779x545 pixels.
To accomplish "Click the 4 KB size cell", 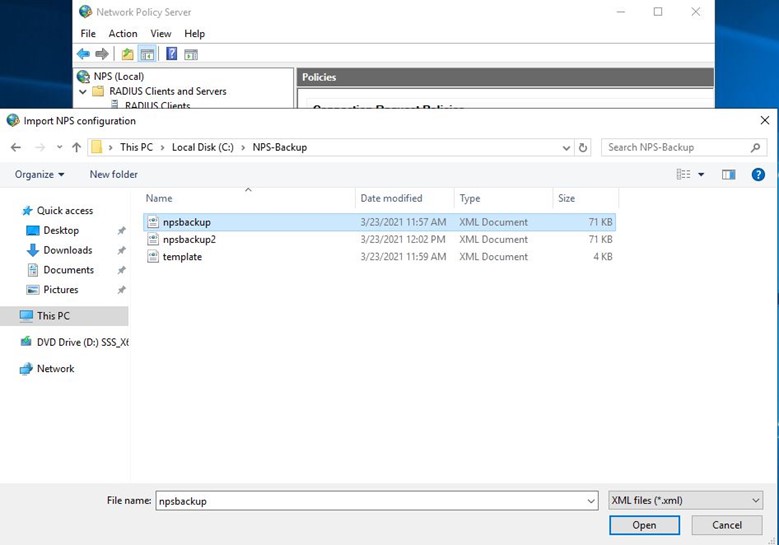I will (603, 257).
